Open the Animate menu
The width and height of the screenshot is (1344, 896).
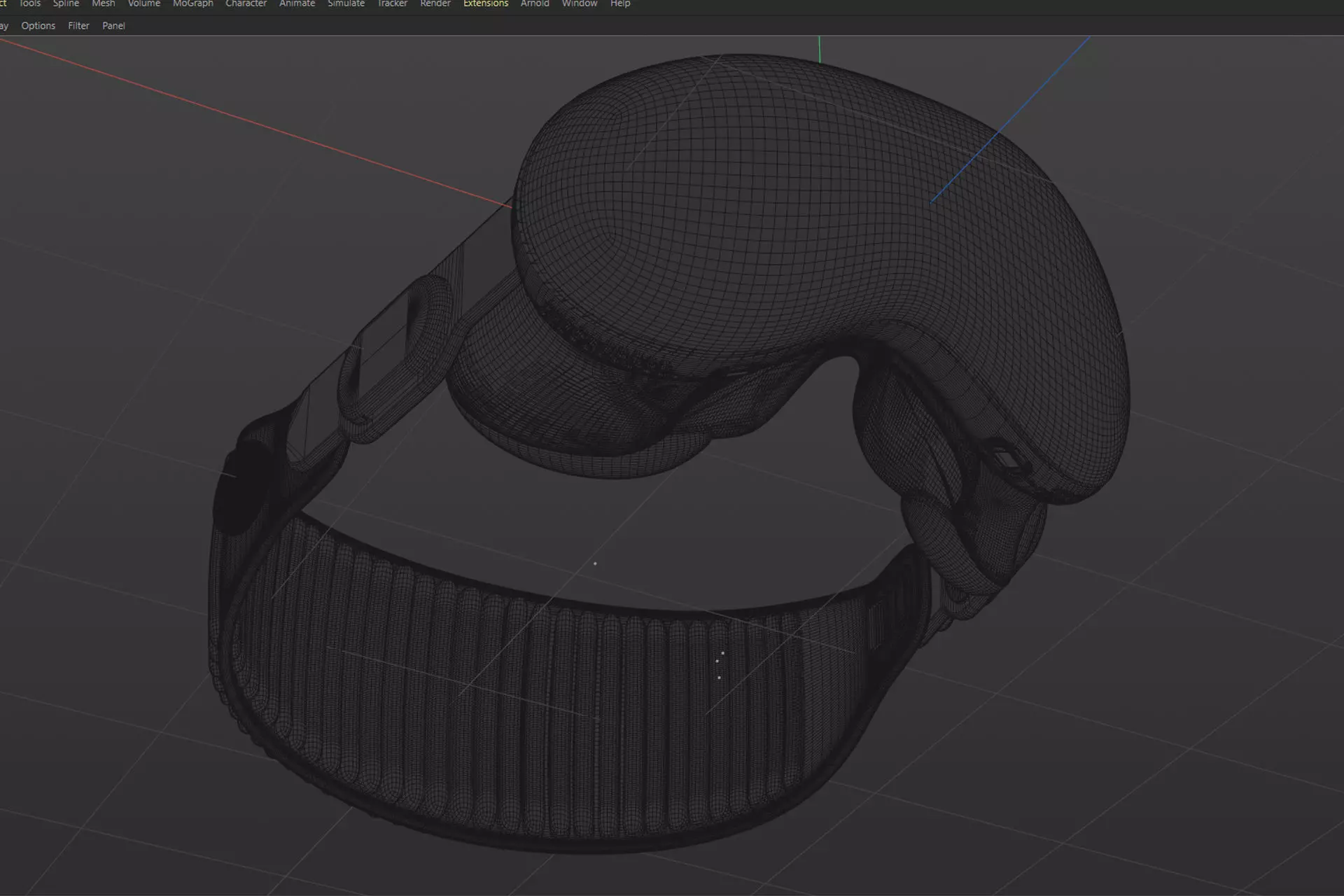point(297,3)
